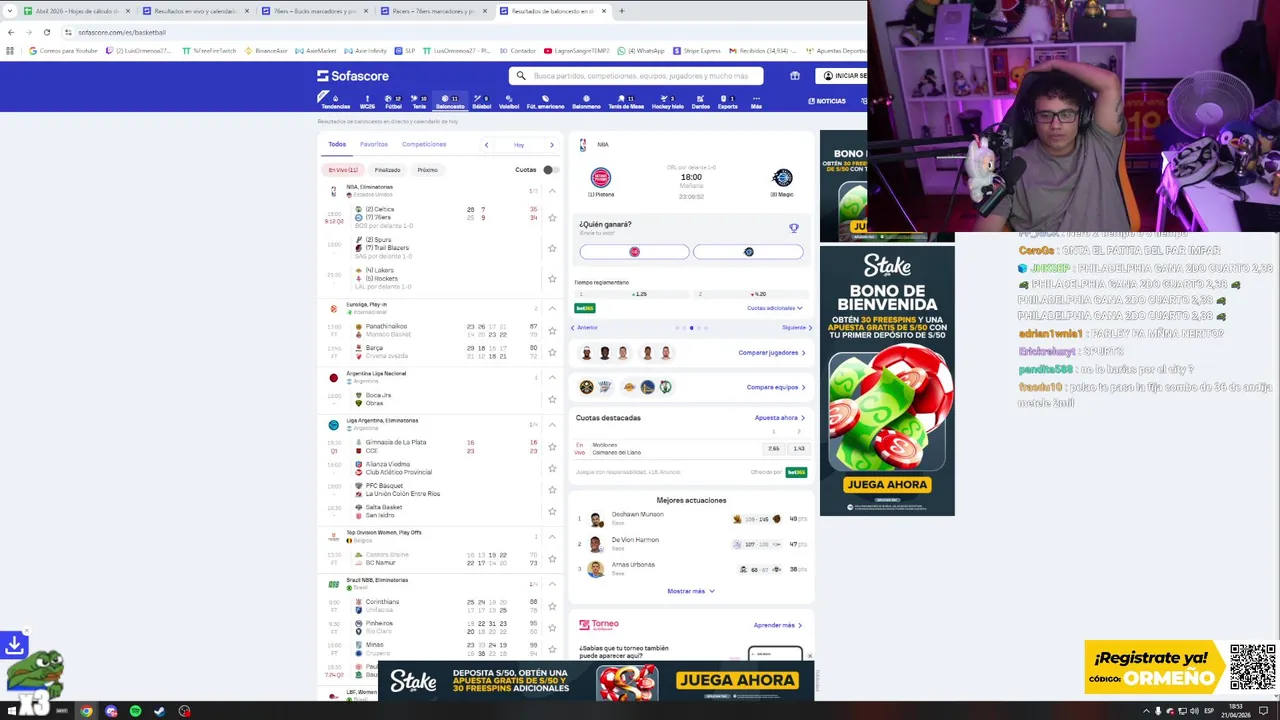Favorite the Panathinaikos vs Monaco star
This screenshot has height=720, width=1280.
(x=552, y=330)
